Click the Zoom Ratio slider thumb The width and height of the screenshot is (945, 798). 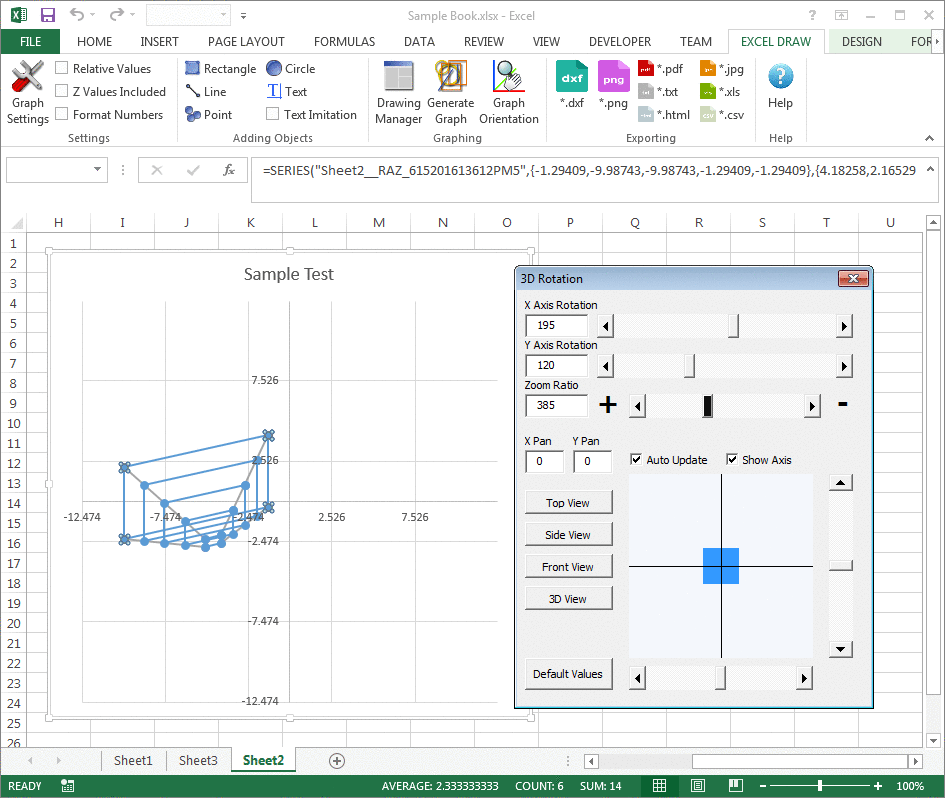708,406
